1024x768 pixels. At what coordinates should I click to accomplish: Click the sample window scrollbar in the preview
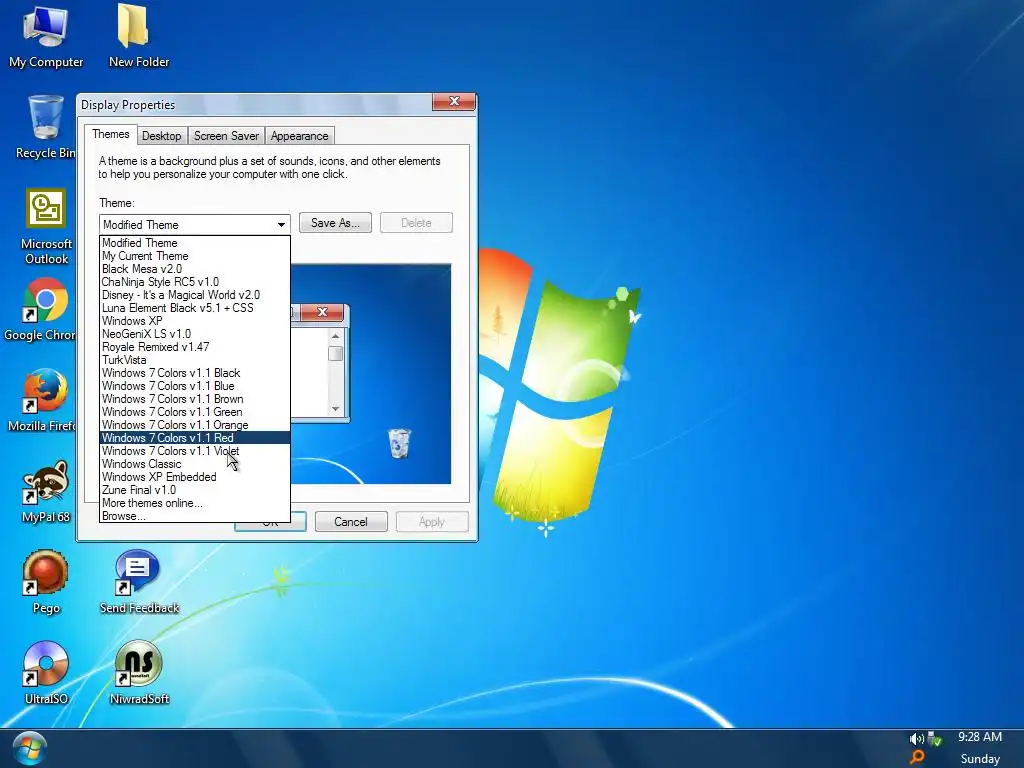335,372
